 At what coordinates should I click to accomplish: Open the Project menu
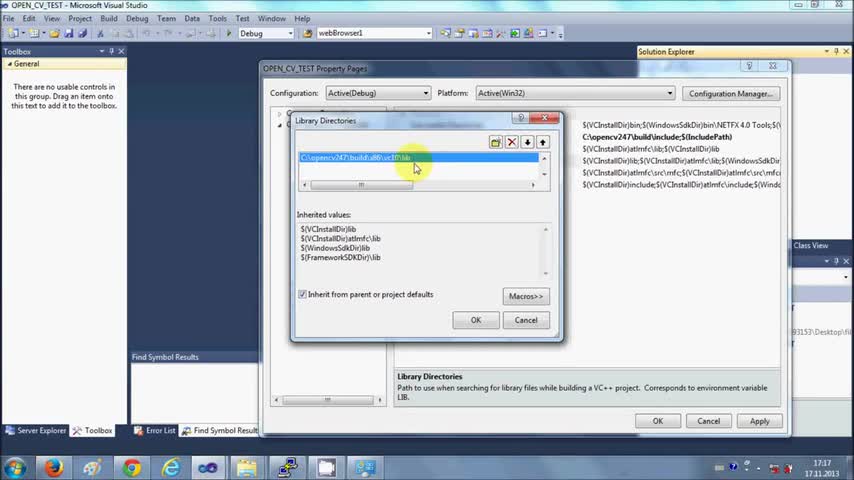pyautogui.click(x=80, y=19)
